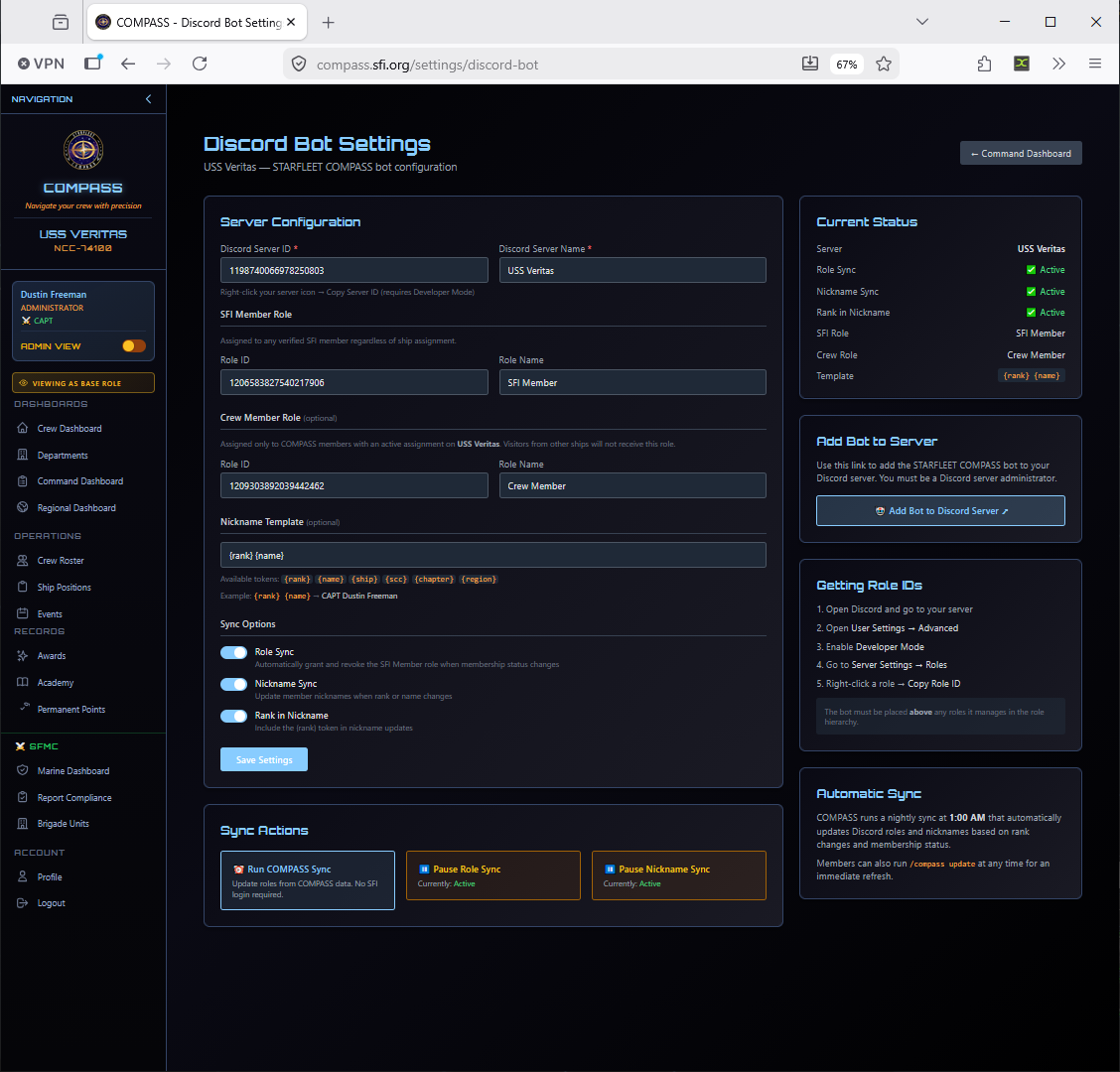The width and height of the screenshot is (1120, 1072).
Task: Click the Awards star icon
Action: [23, 656]
